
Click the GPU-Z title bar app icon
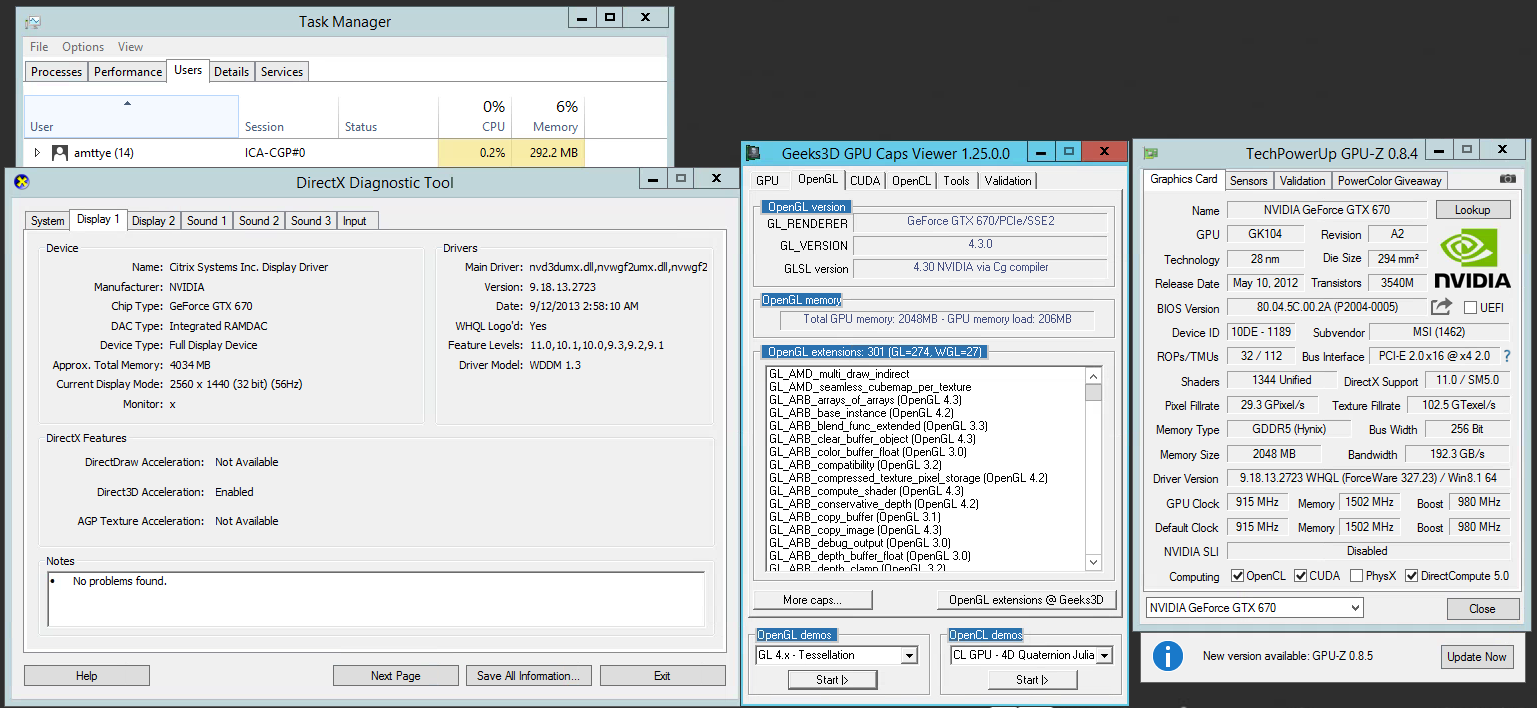pyautogui.click(x=1151, y=153)
